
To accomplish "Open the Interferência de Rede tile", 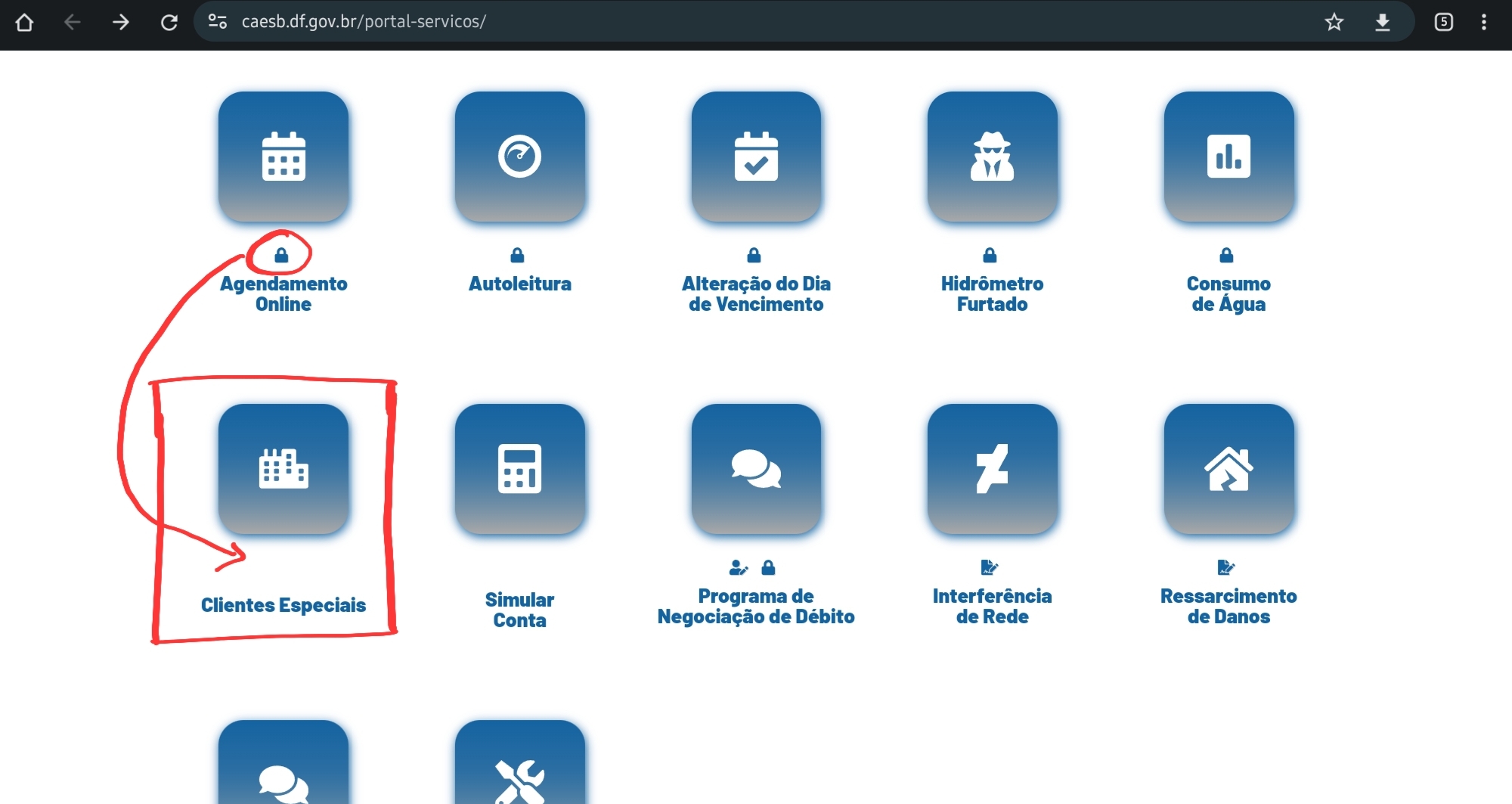I will click(x=993, y=469).
